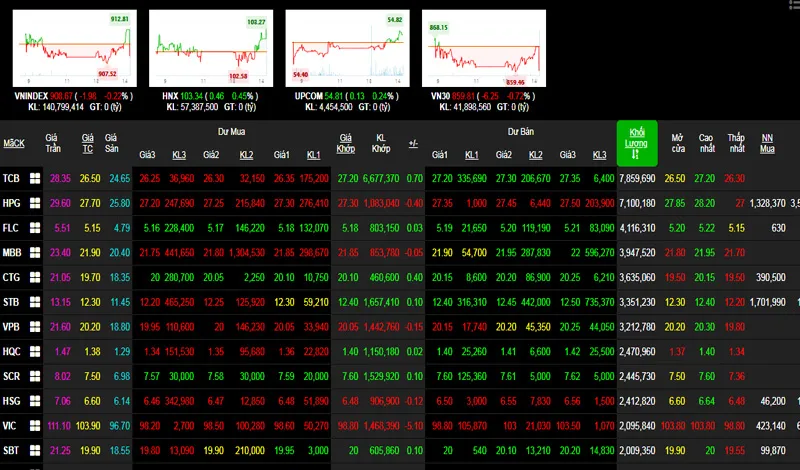Viewport: 800px width, 470px height.
Task: Click the grid icon next to SCR
Action: 35,376
